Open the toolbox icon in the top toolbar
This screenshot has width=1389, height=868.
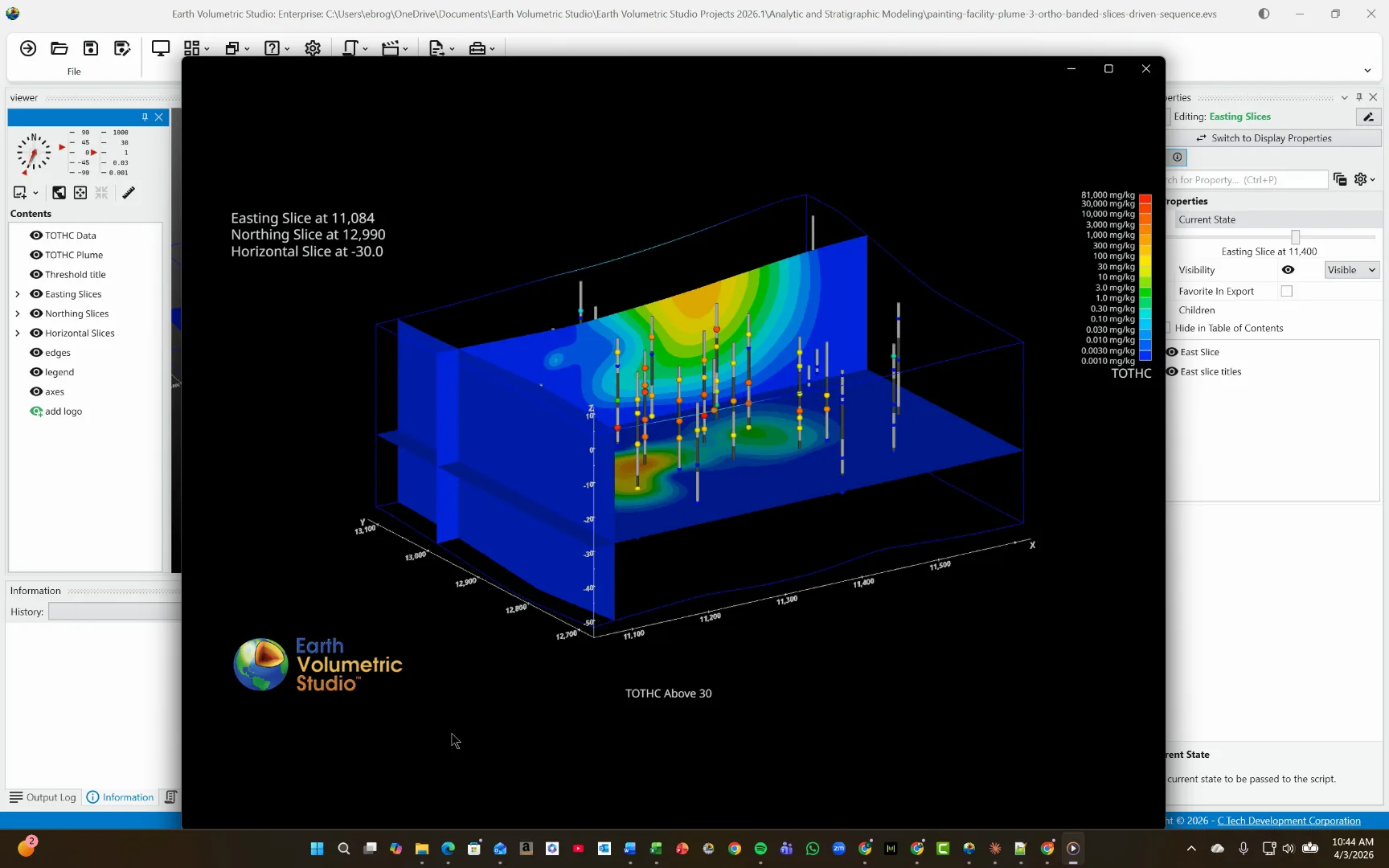(x=477, y=48)
